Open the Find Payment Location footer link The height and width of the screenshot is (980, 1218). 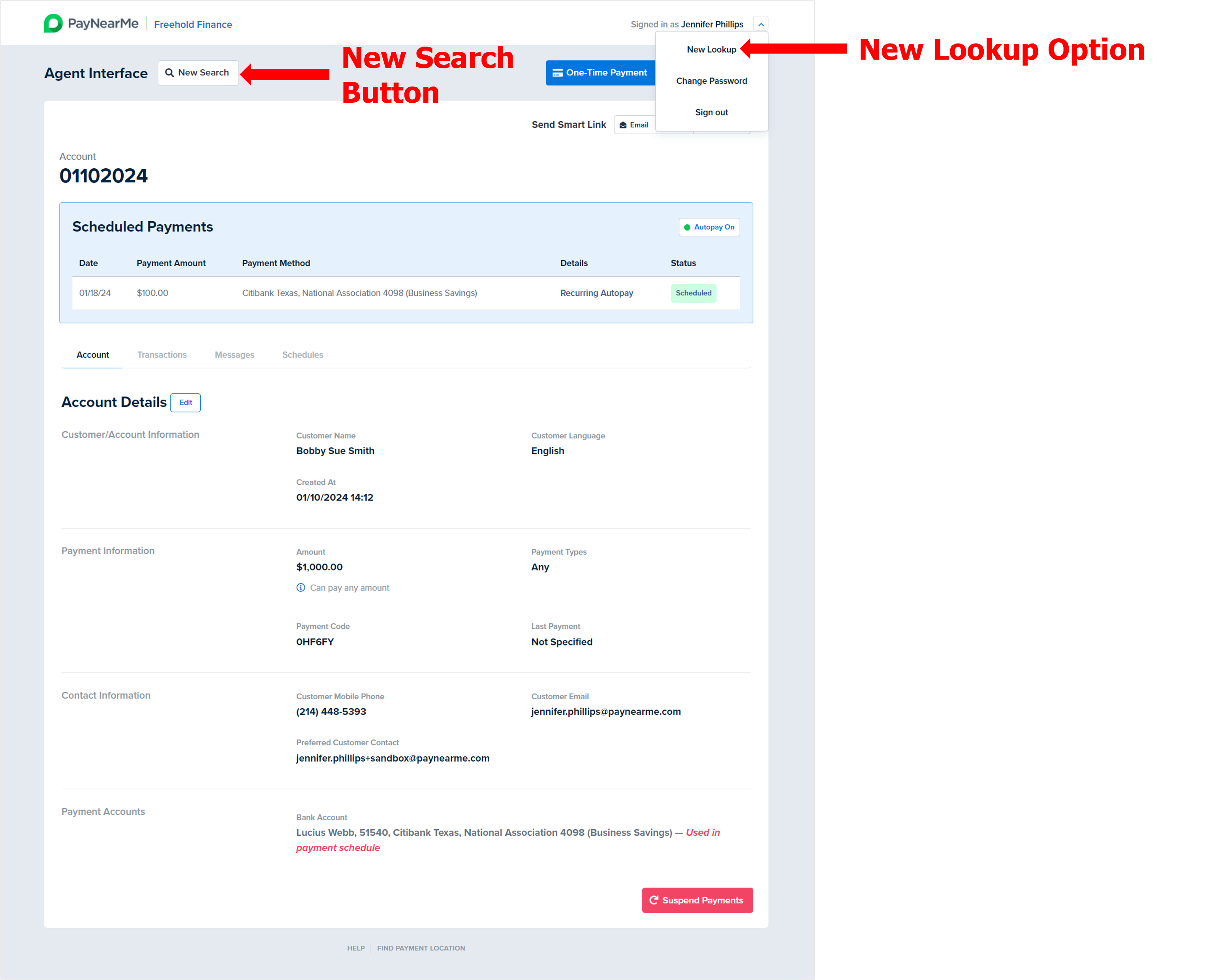coord(421,948)
